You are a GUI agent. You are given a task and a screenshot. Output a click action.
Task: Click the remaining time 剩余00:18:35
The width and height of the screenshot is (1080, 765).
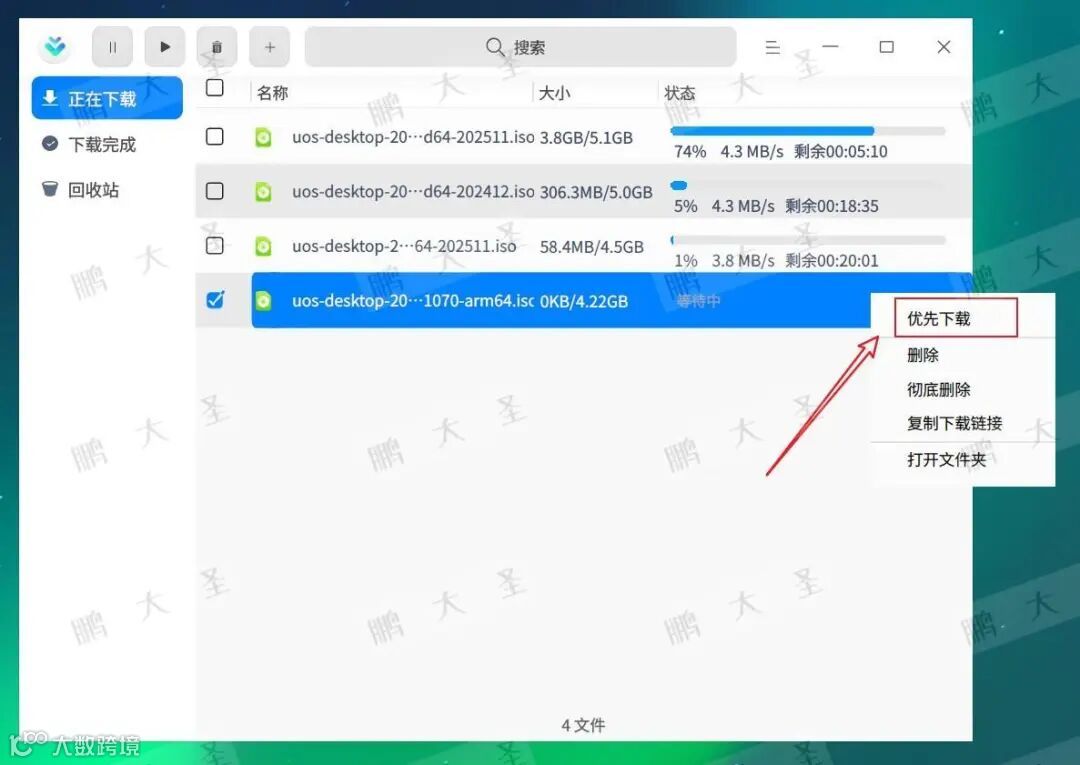(832, 206)
